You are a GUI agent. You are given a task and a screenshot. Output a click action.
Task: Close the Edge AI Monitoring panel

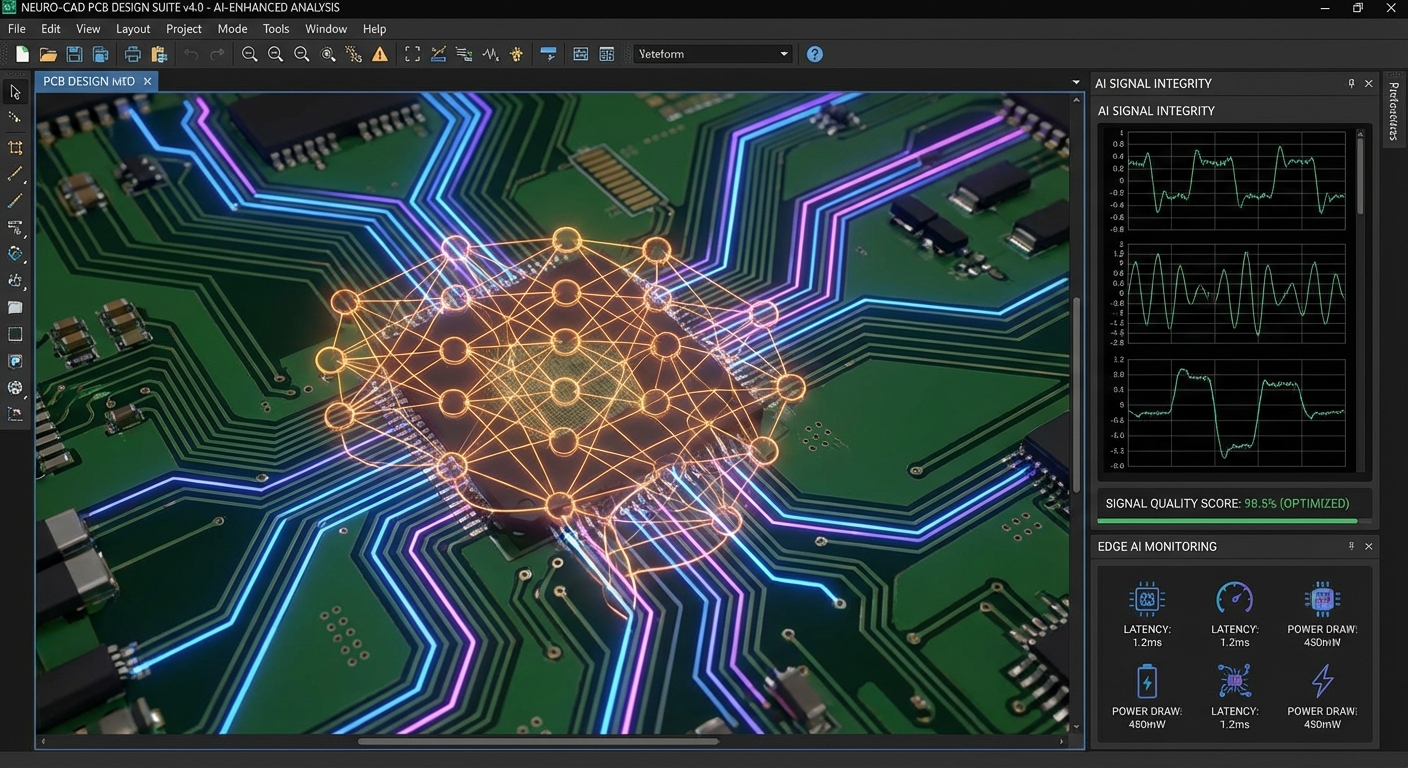coord(1369,546)
